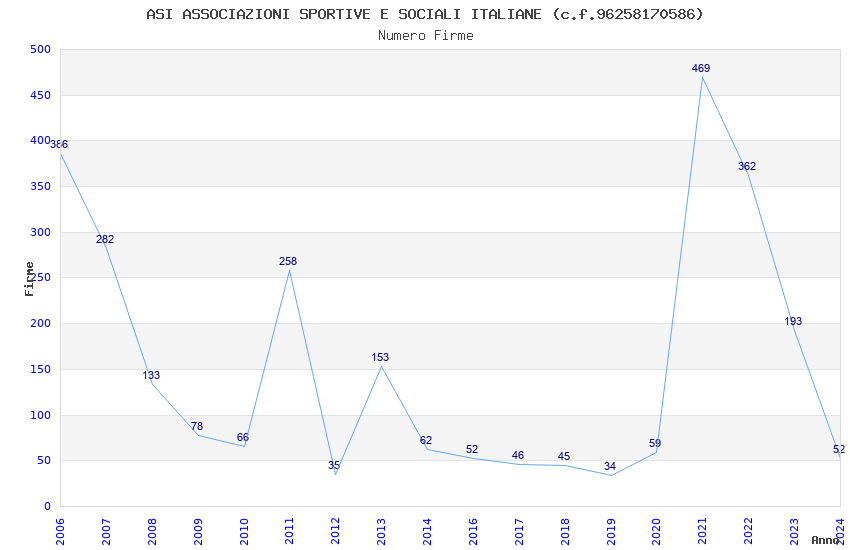
Task: Select the 46 data label
Action: click(518, 455)
